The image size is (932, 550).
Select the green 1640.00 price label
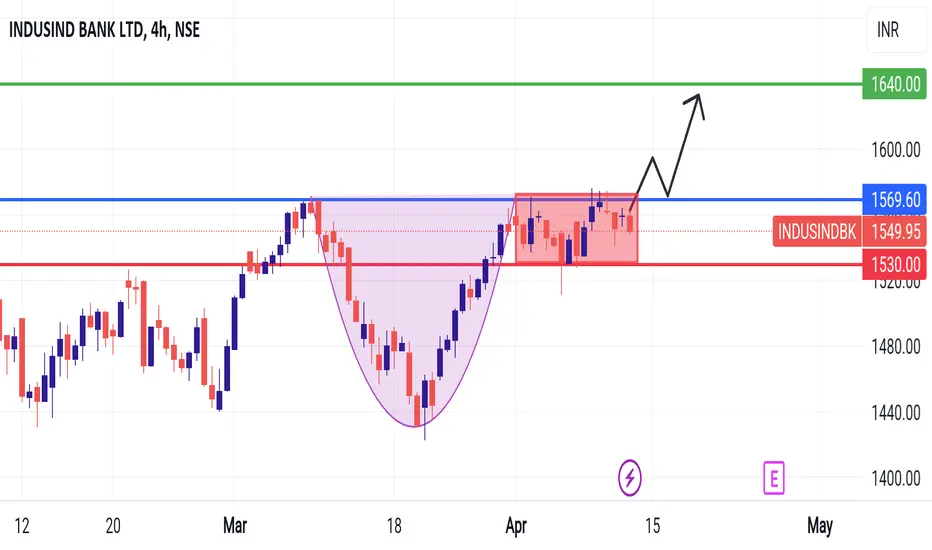[x=895, y=84]
